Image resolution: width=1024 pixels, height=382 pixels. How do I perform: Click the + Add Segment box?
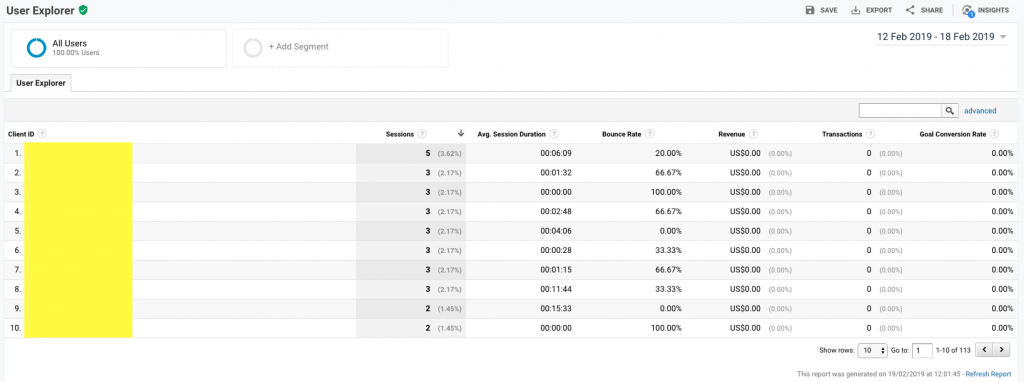tap(341, 48)
